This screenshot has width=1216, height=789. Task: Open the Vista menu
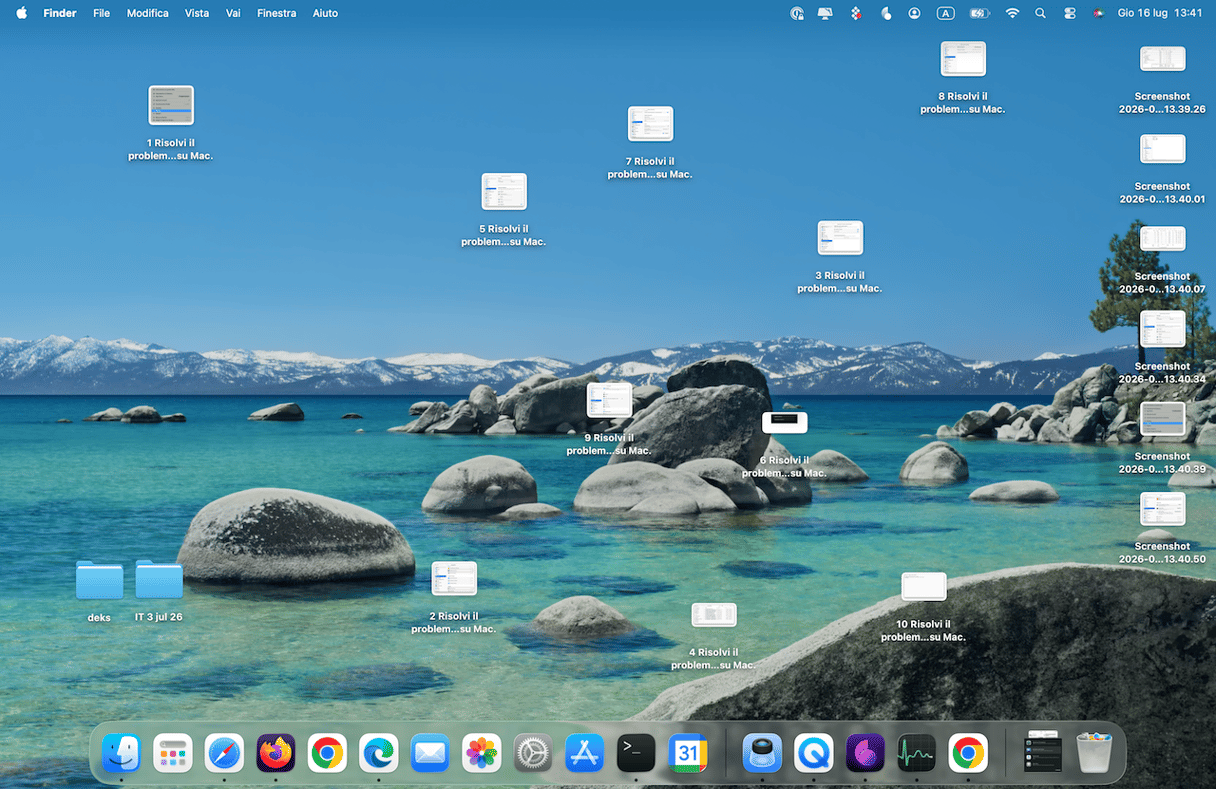[x=197, y=13]
